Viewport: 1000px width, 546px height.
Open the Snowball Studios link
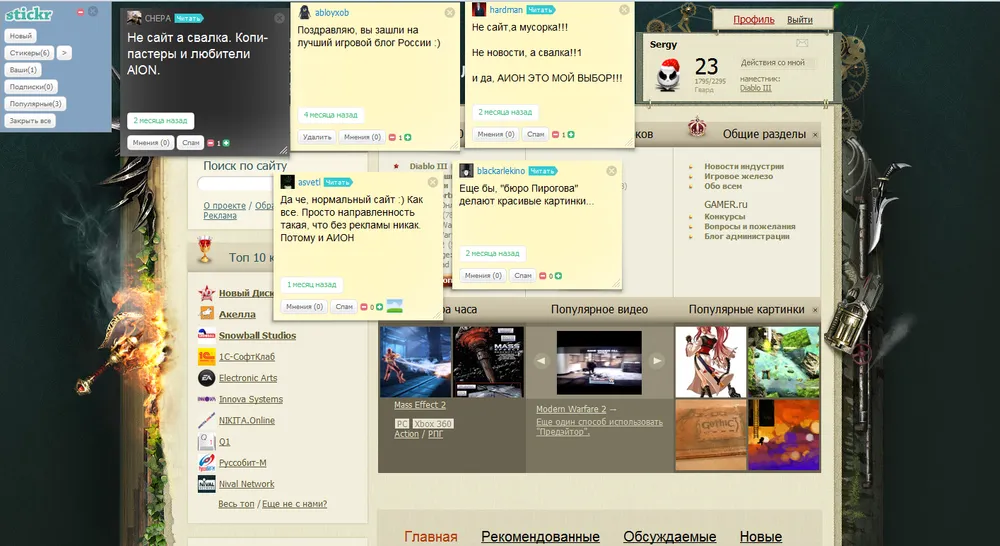coord(257,336)
